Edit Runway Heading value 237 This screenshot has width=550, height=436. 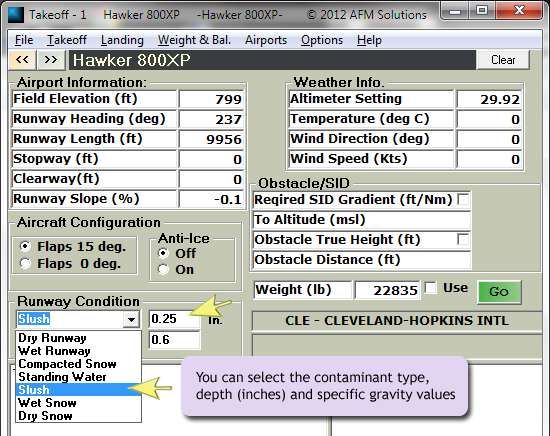coord(212,119)
